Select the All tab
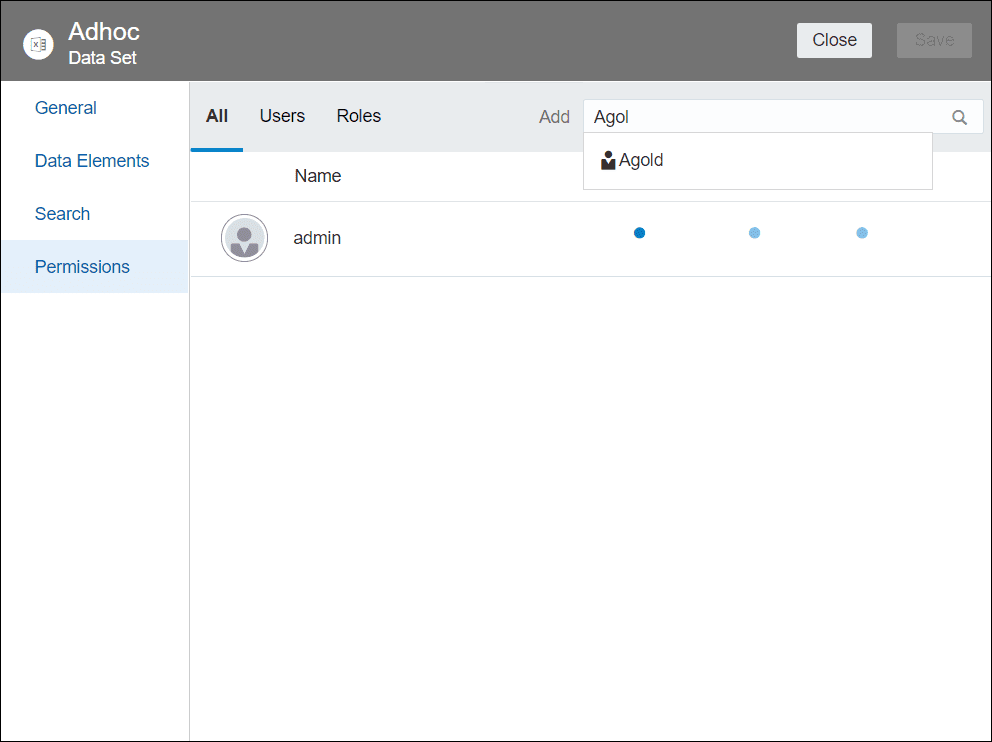992x742 pixels. coord(217,116)
